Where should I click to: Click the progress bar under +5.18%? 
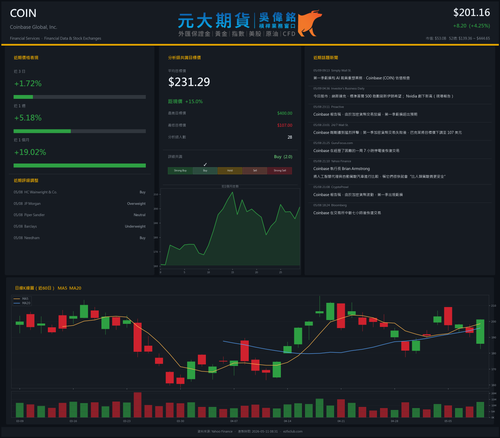[80, 131]
